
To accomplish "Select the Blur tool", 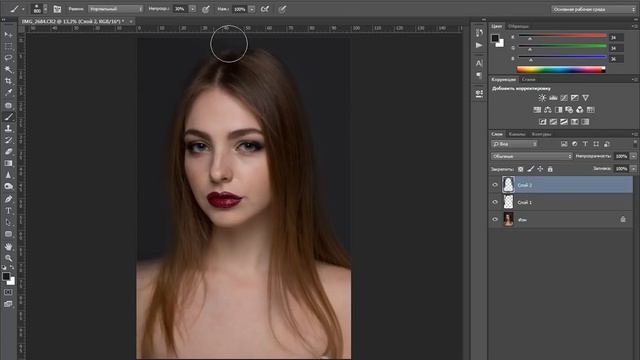I will 8,175.
